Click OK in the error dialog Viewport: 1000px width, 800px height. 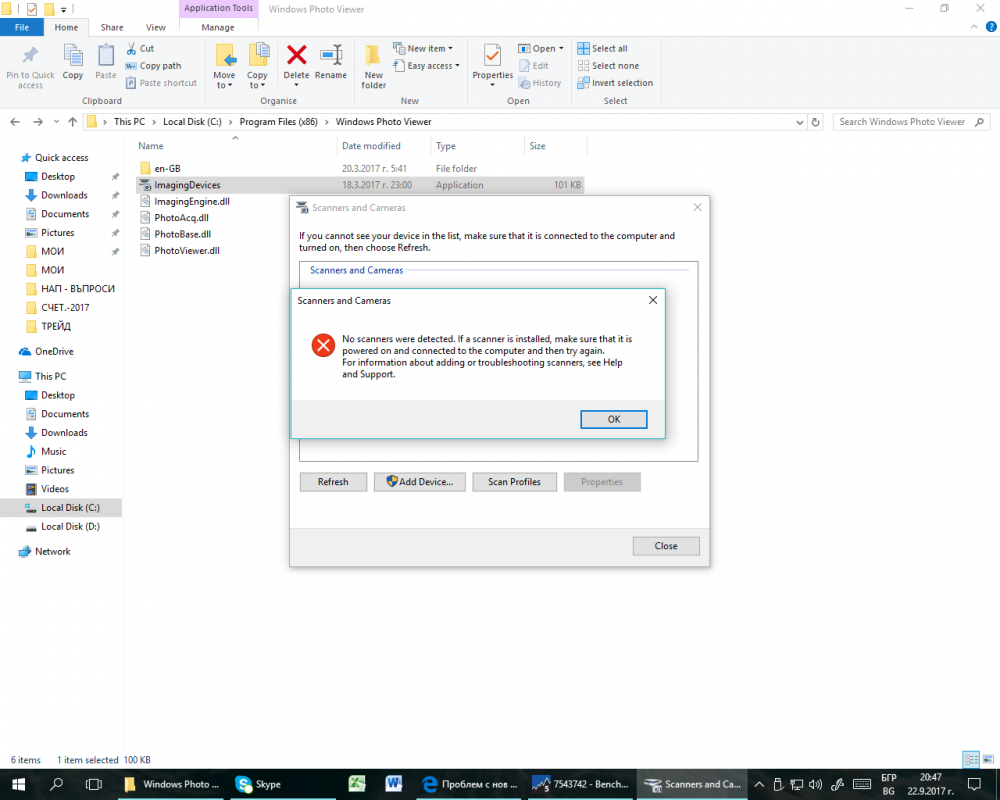(614, 419)
